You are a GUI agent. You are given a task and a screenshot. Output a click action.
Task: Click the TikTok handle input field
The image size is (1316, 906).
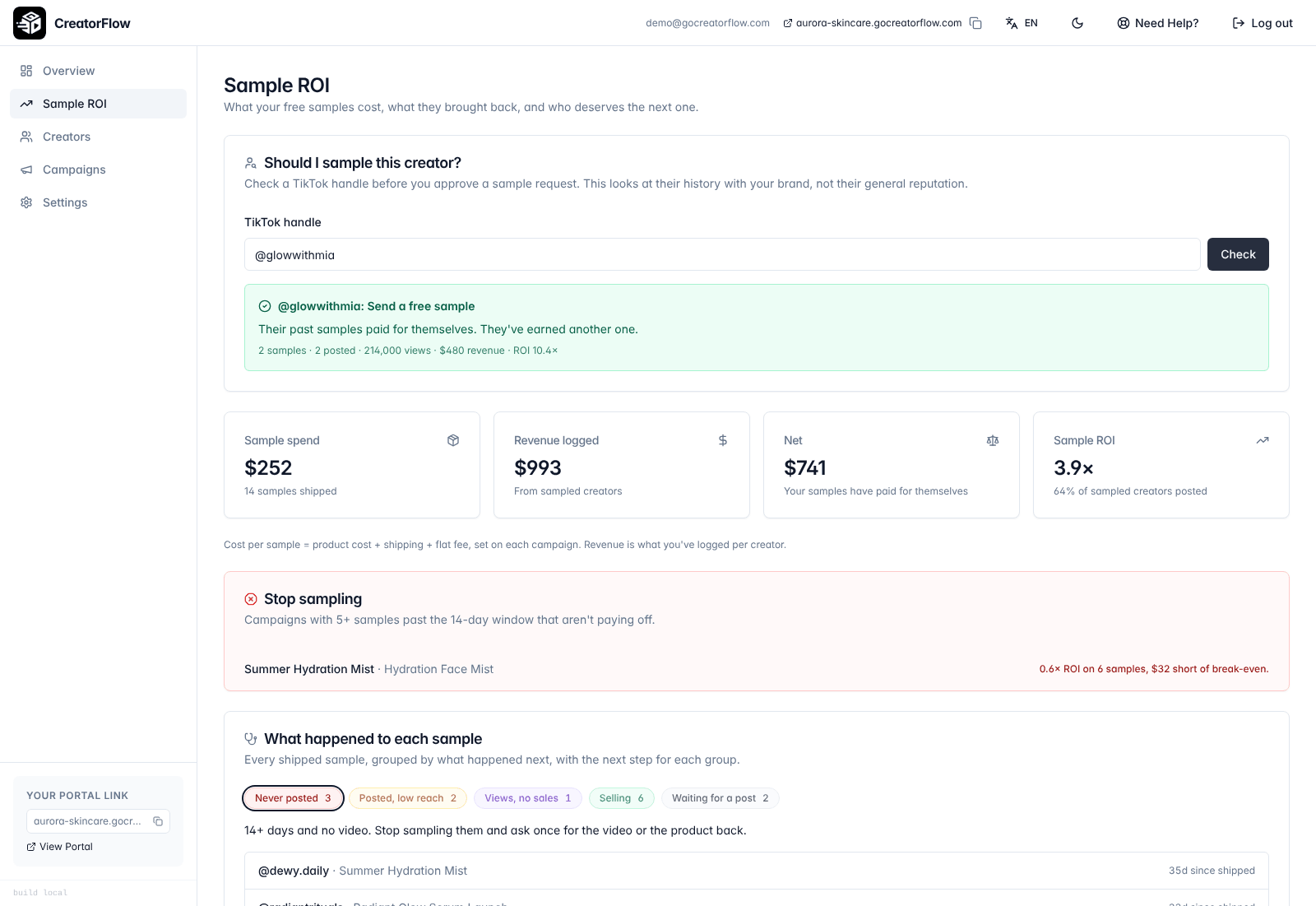coord(722,255)
